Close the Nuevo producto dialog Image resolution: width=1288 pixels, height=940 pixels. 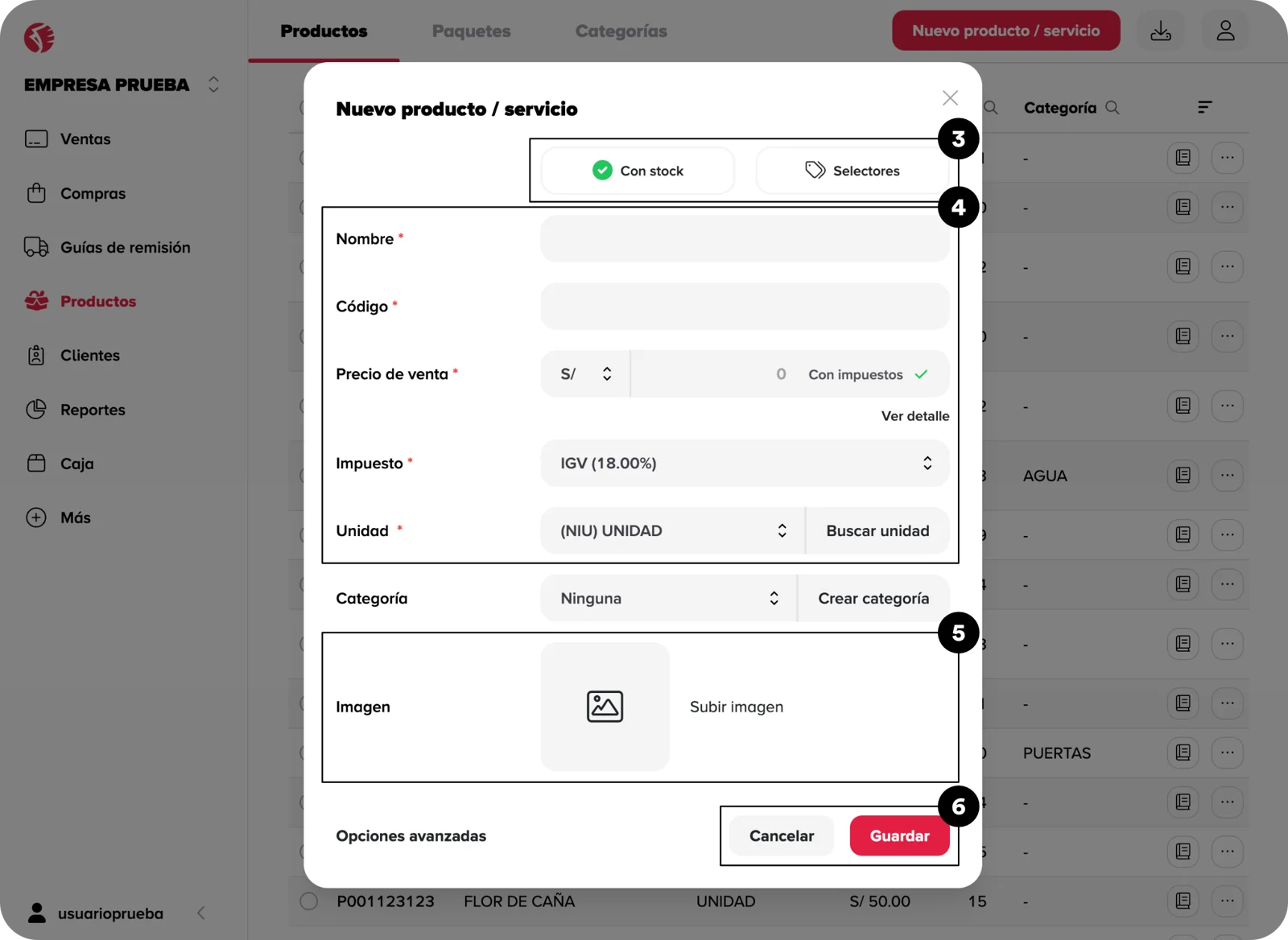(x=950, y=98)
